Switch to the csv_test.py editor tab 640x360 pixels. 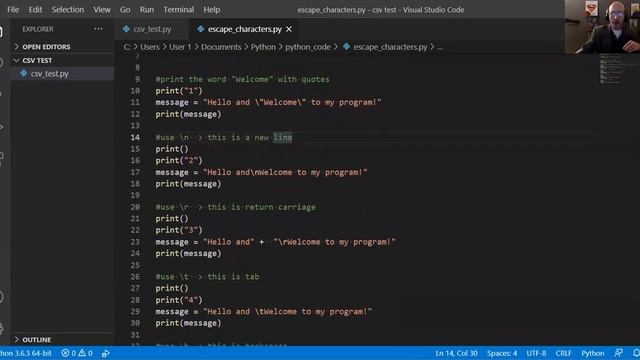[152, 29]
